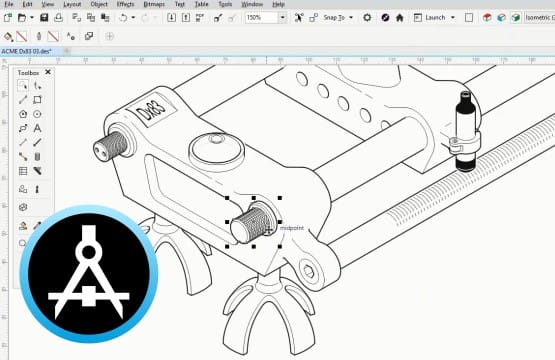Viewport: 555px width, 360px height.
Task: Close the Toolbox panel
Action: coord(48,72)
